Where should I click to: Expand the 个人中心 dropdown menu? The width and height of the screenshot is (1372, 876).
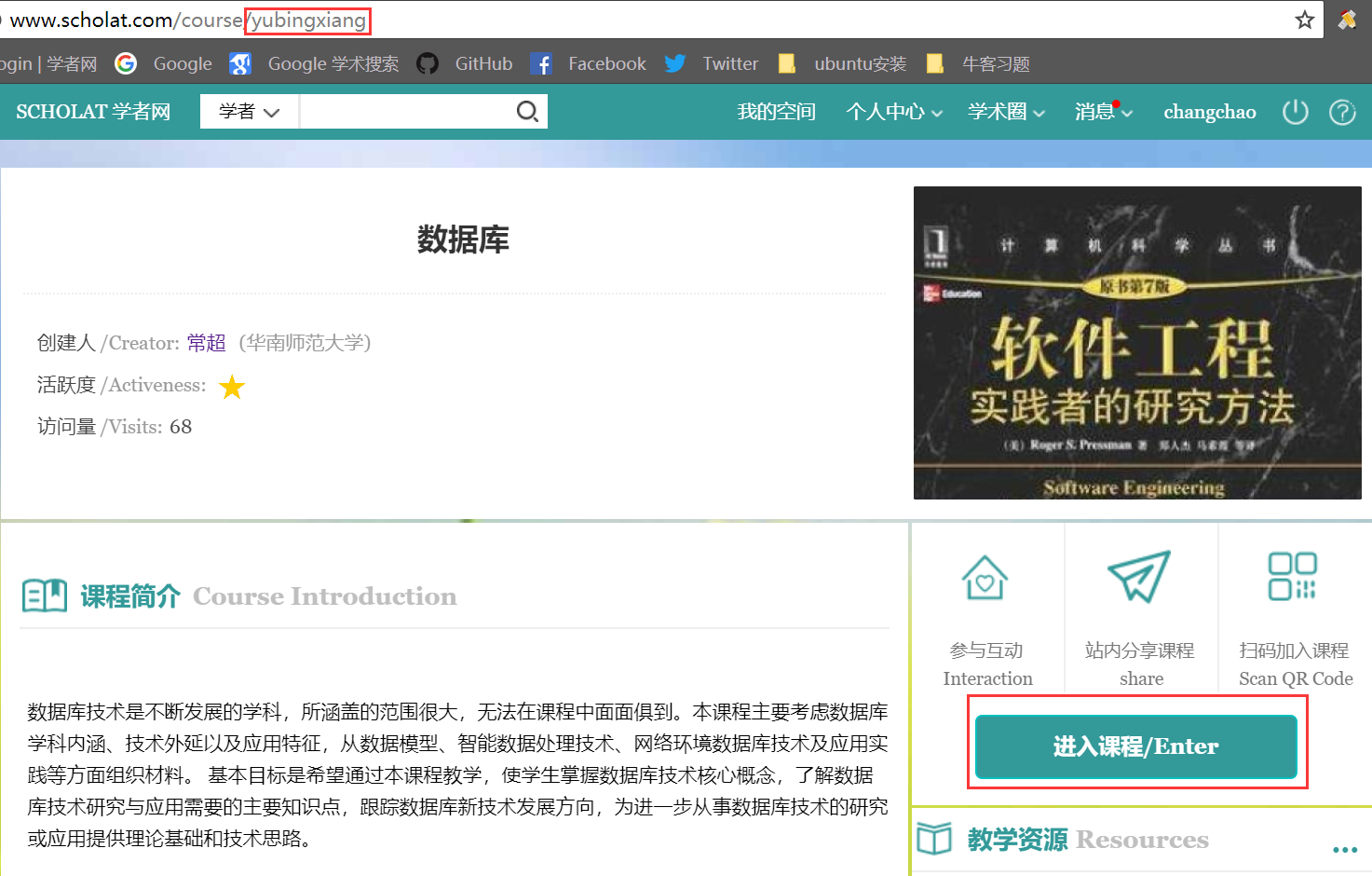(894, 112)
